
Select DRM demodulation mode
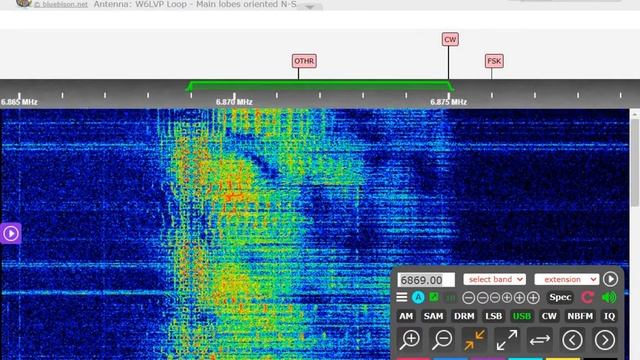[x=464, y=316]
